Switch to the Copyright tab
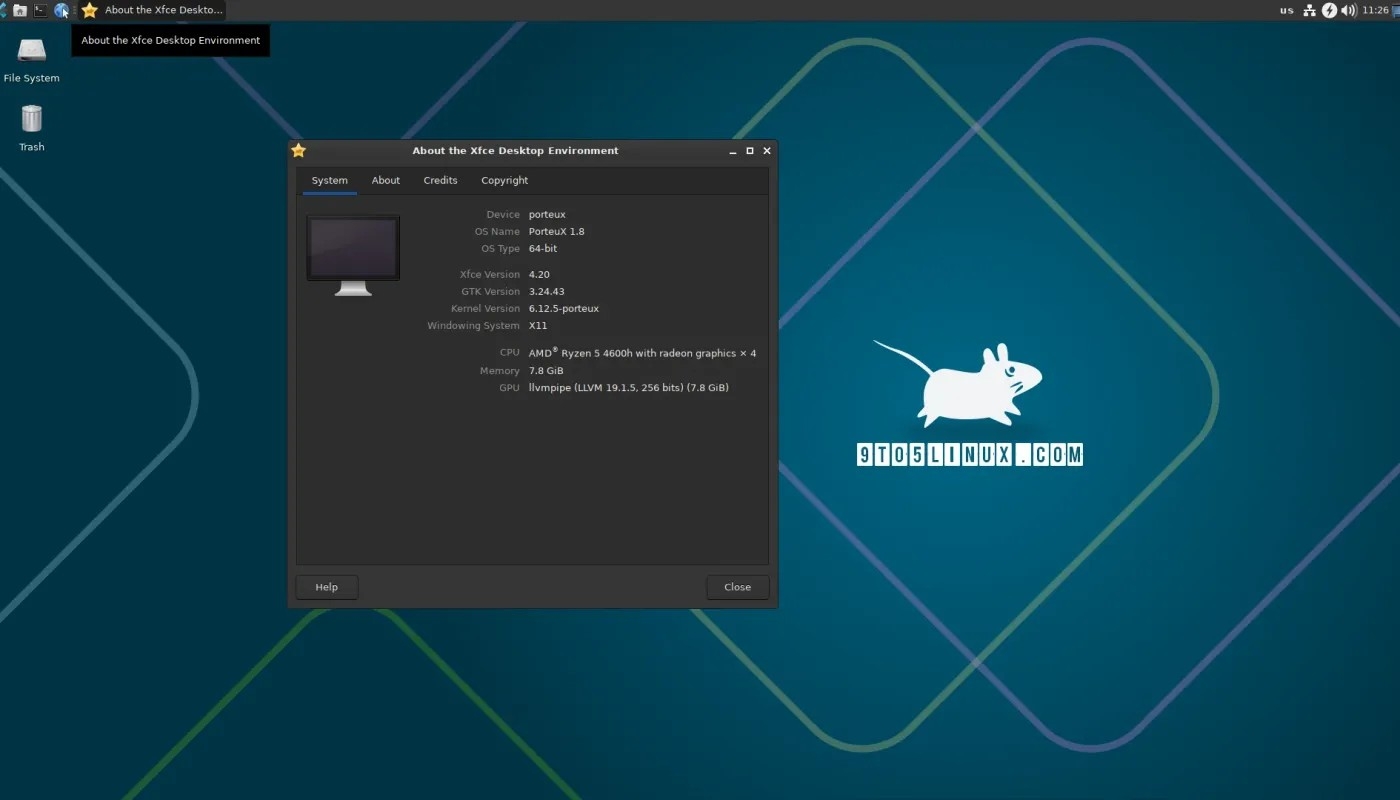Screen dimensions: 1400x800 (504, 180)
